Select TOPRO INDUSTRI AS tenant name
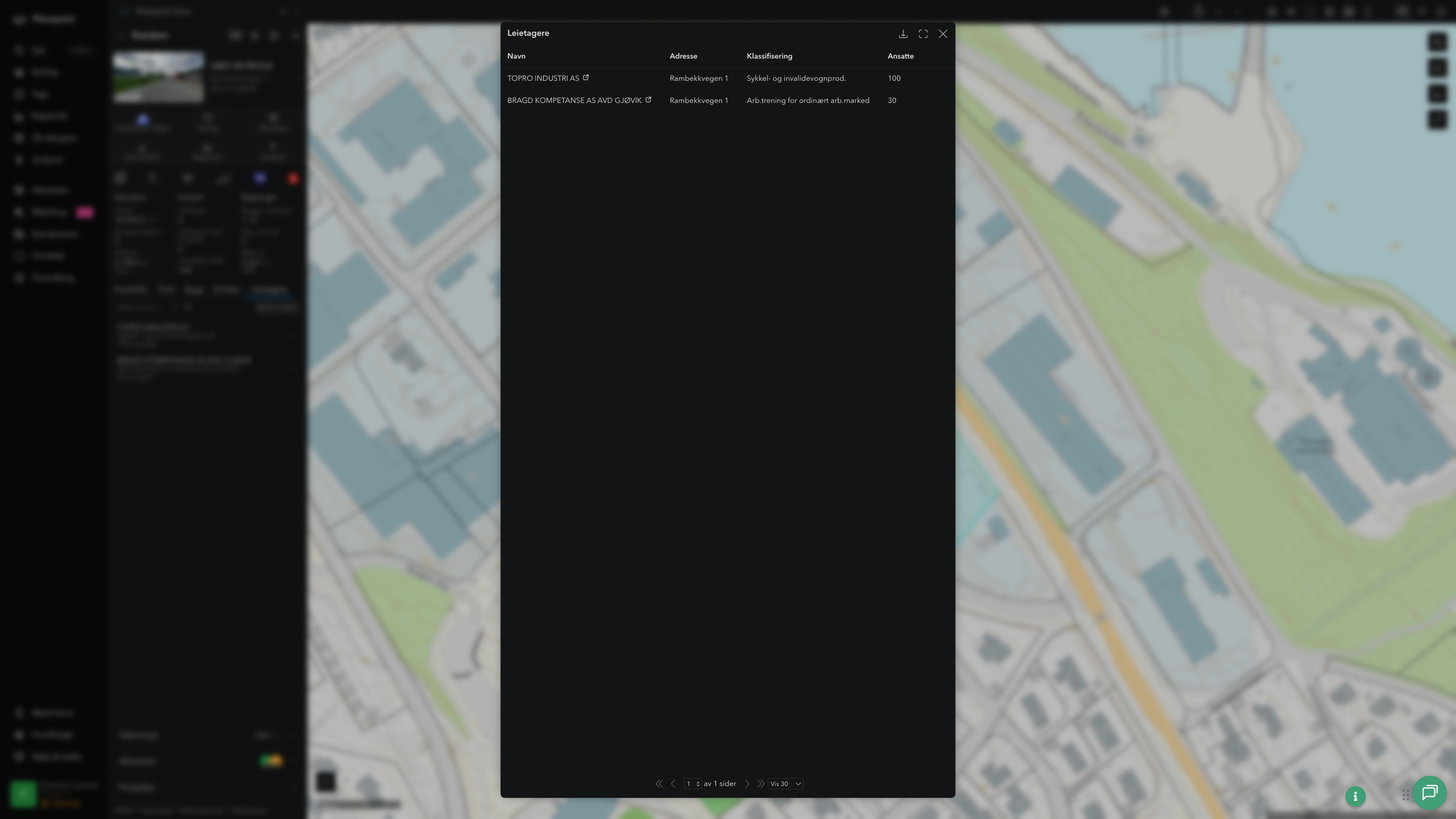The height and width of the screenshot is (819, 1456). 543,78
